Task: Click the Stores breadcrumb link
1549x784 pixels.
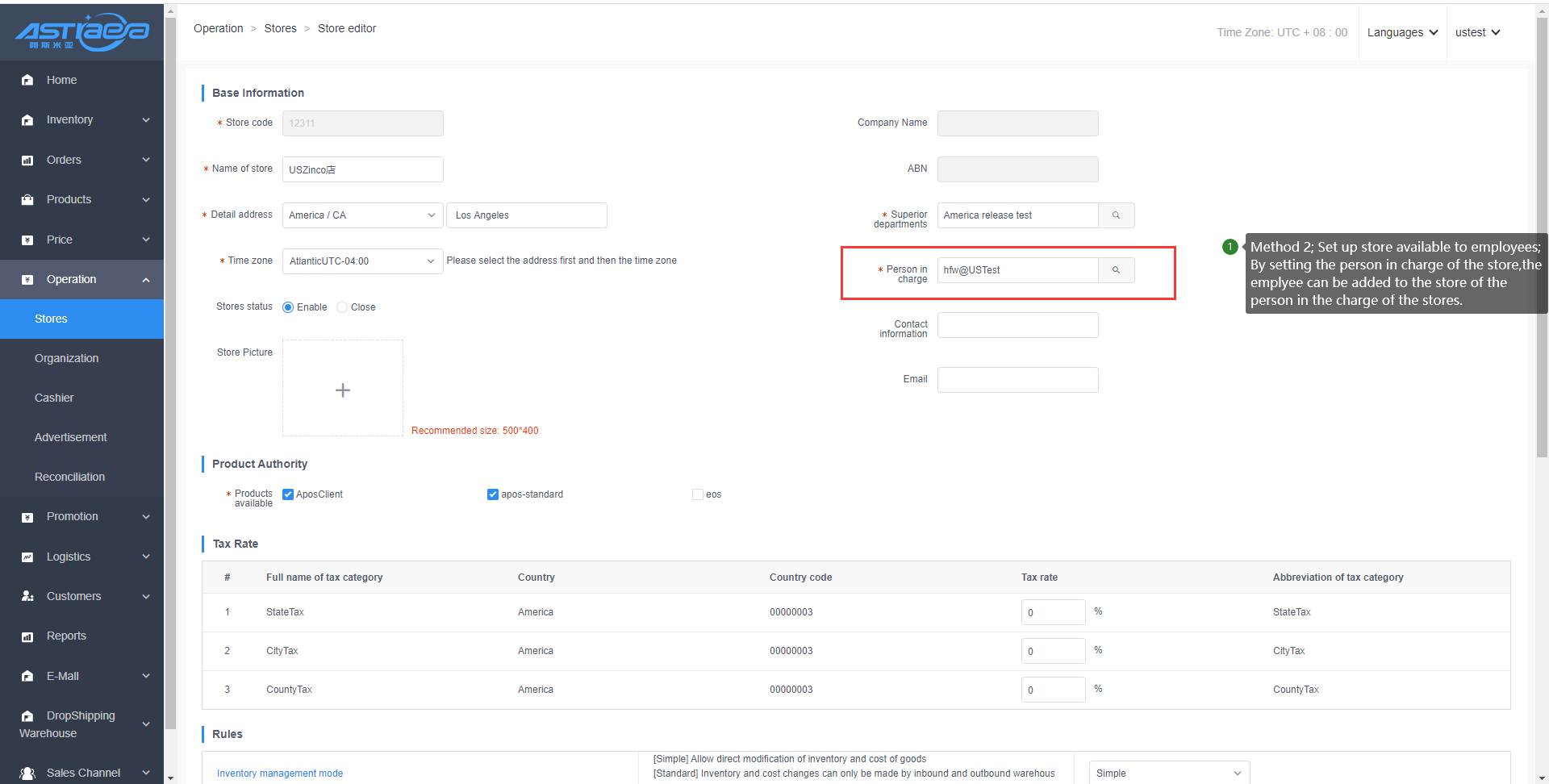Action: tap(280, 28)
